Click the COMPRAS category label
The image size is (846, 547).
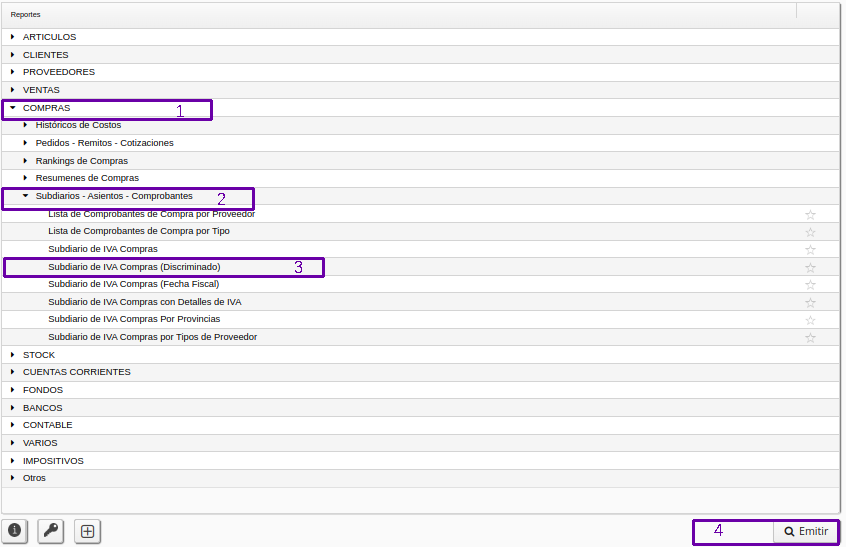click(x=46, y=108)
